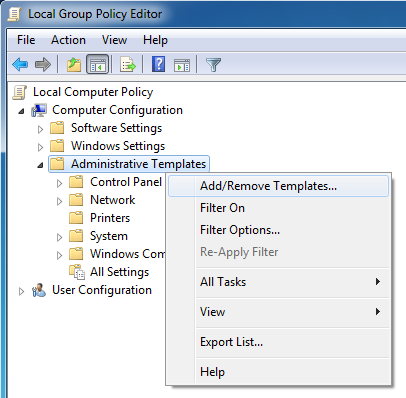The height and width of the screenshot is (398, 406).
Task: Select the User Configuration label
Action: [x=102, y=290]
